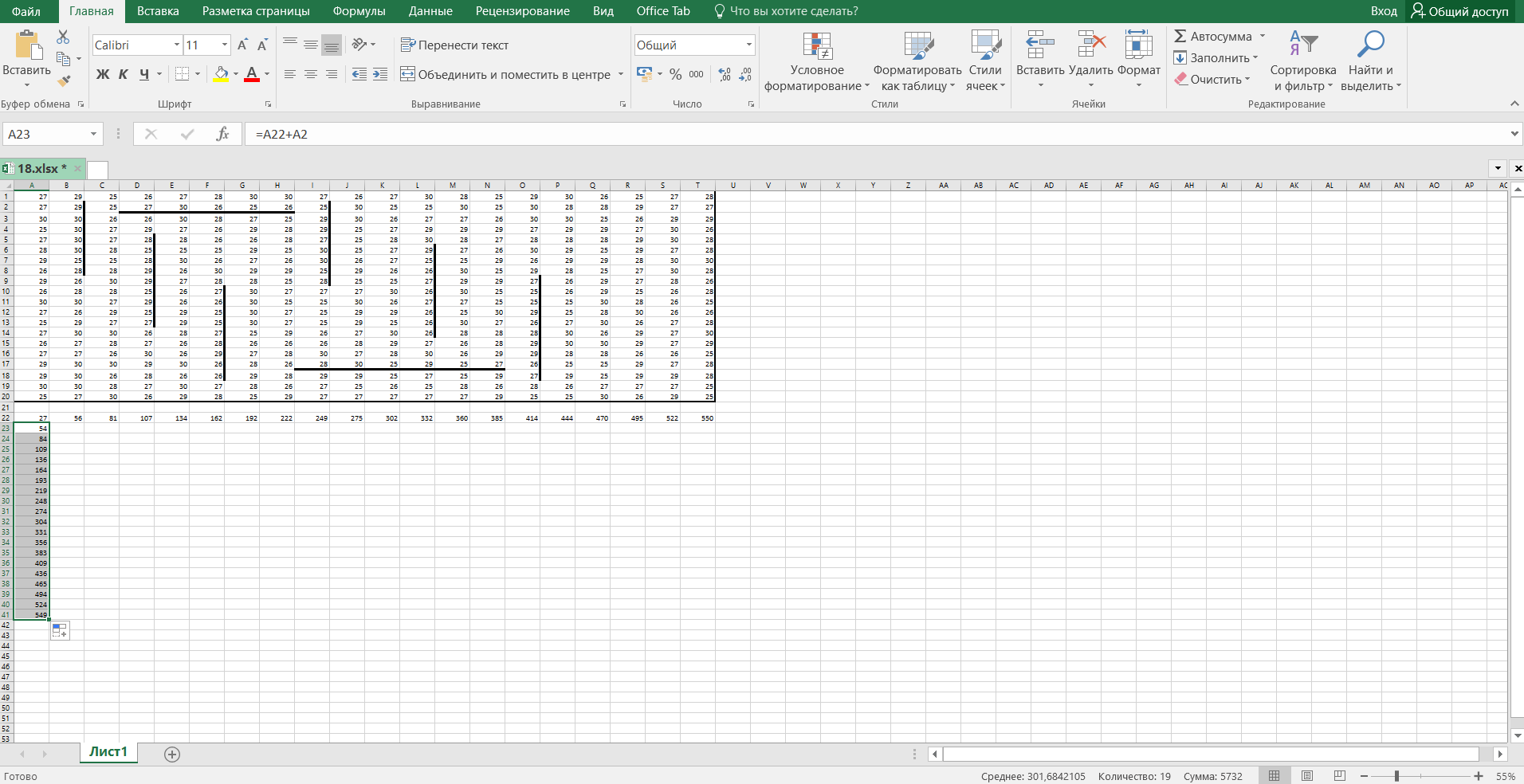Switch to Page Layout view icon

1307,776
